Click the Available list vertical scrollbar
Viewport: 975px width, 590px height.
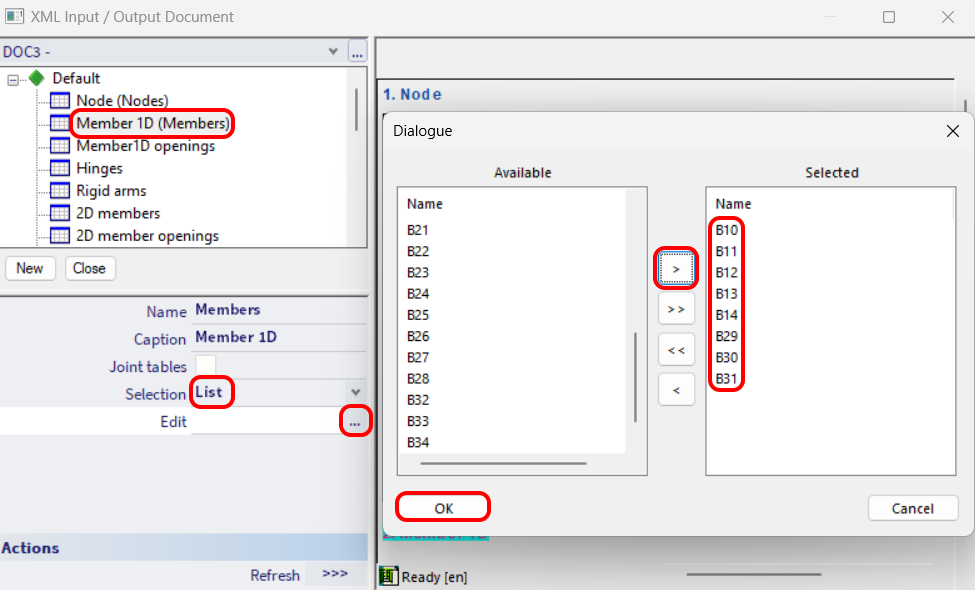(635, 377)
